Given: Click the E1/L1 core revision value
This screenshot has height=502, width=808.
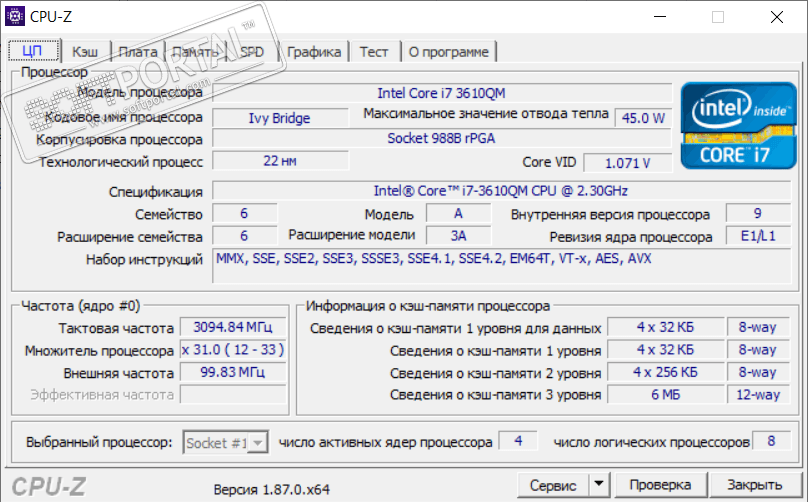Looking at the screenshot, I should click(758, 236).
